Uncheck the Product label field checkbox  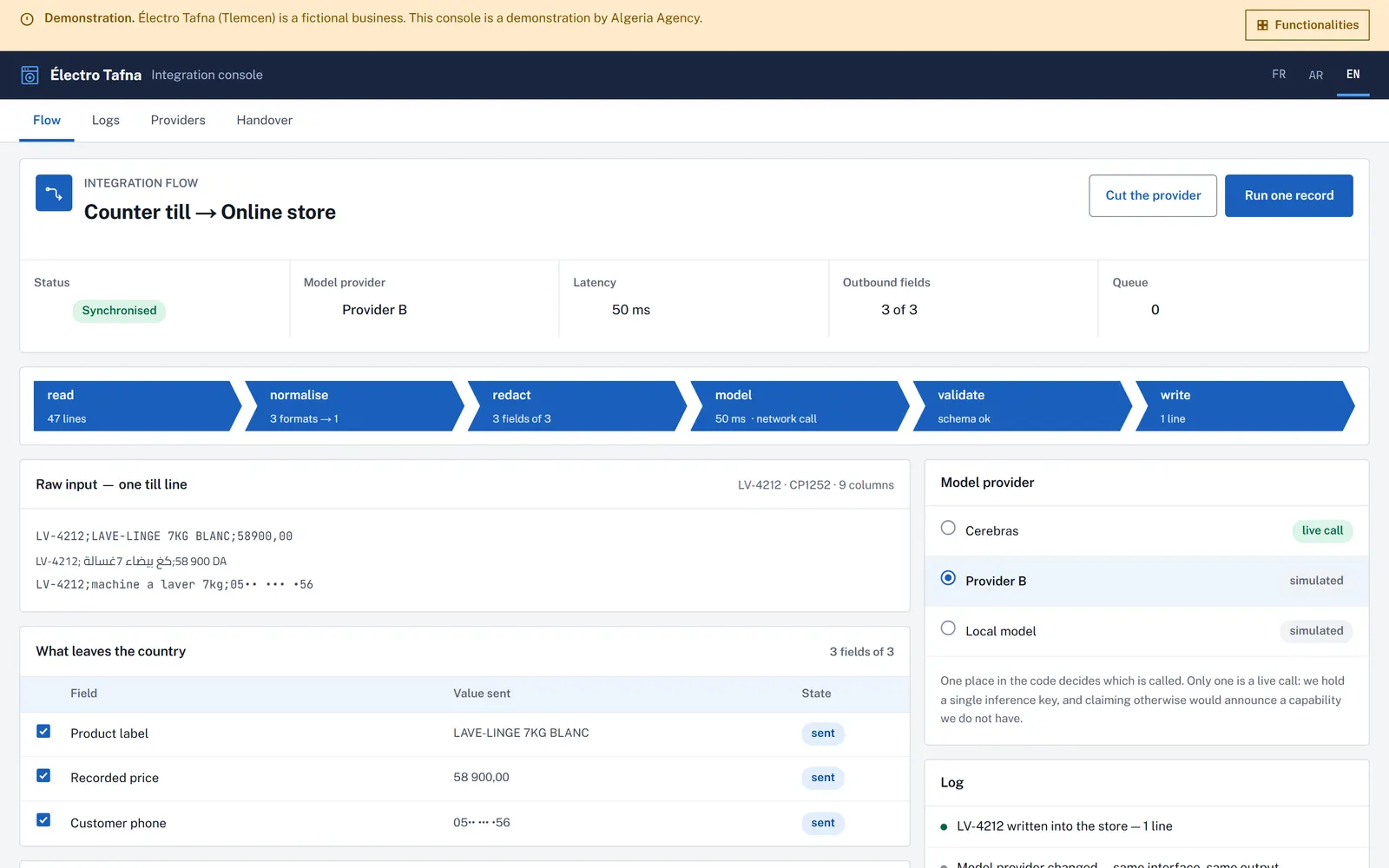(x=43, y=732)
